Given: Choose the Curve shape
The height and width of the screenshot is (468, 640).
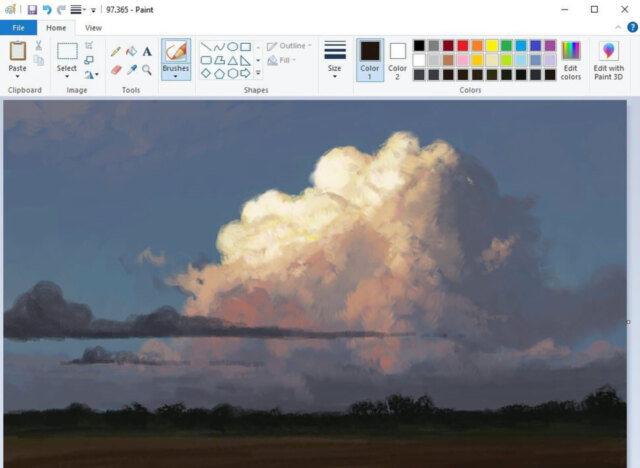Looking at the screenshot, I should 219,47.
